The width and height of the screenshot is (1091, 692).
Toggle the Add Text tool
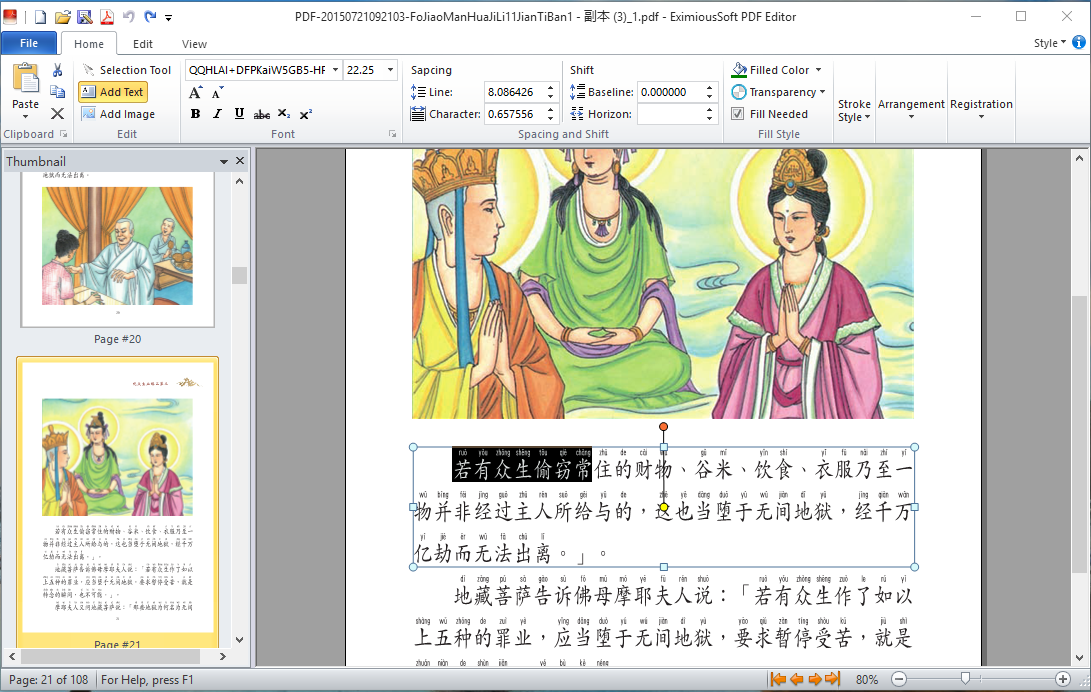point(113,92)
